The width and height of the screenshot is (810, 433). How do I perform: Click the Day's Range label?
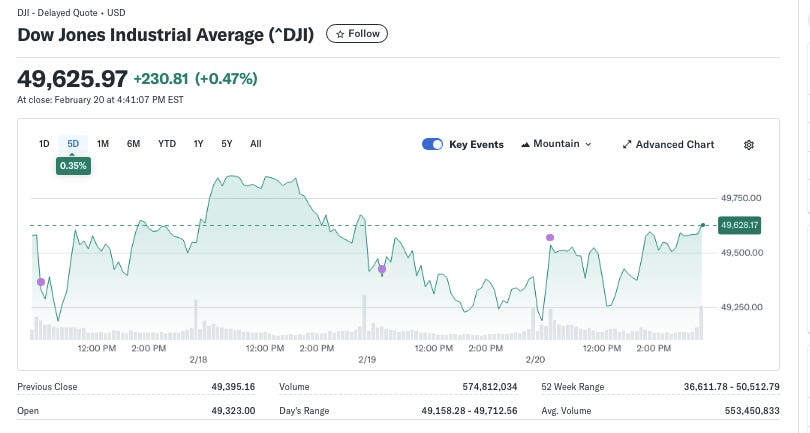point(304,411)
